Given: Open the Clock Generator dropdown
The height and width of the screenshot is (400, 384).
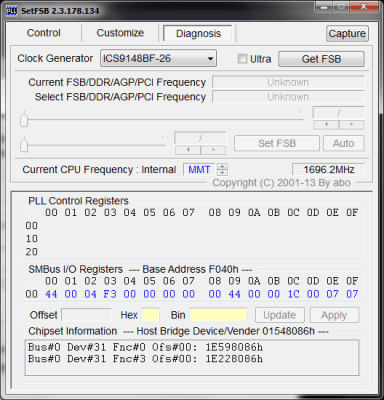Looking at the screenshot, I should click(158, 59).
